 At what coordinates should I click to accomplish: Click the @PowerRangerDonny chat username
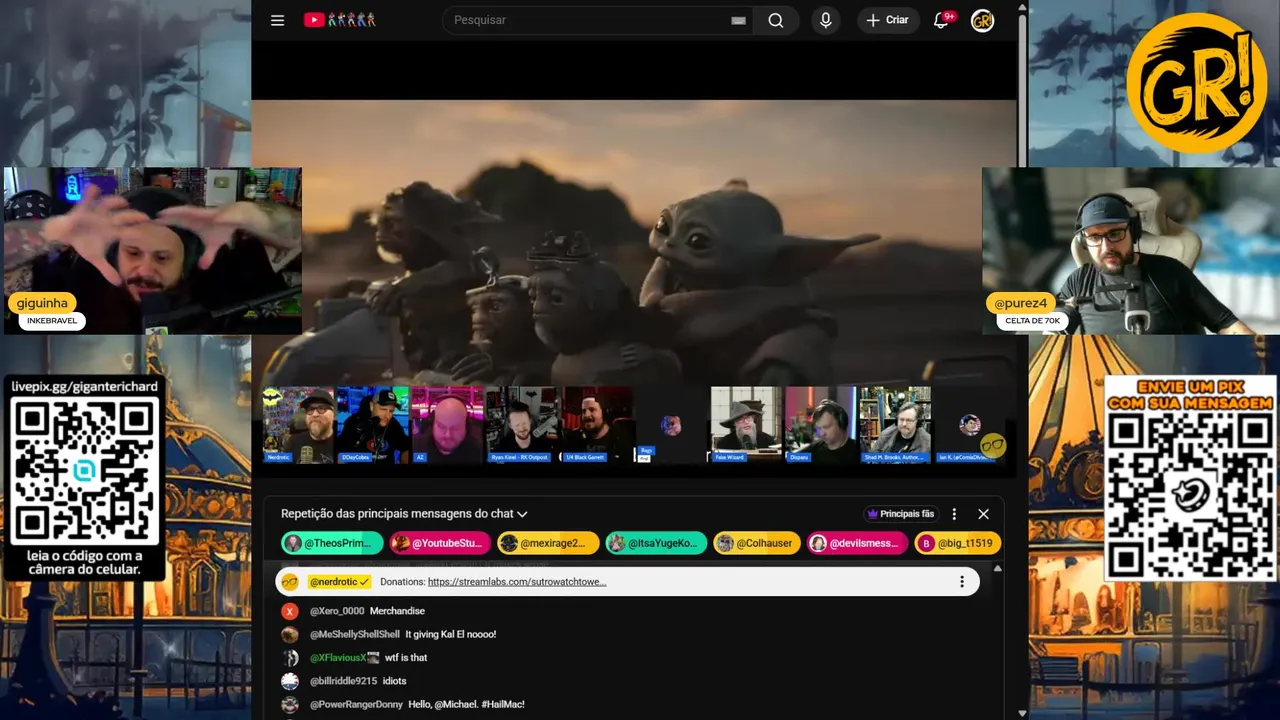pos(356,705)
